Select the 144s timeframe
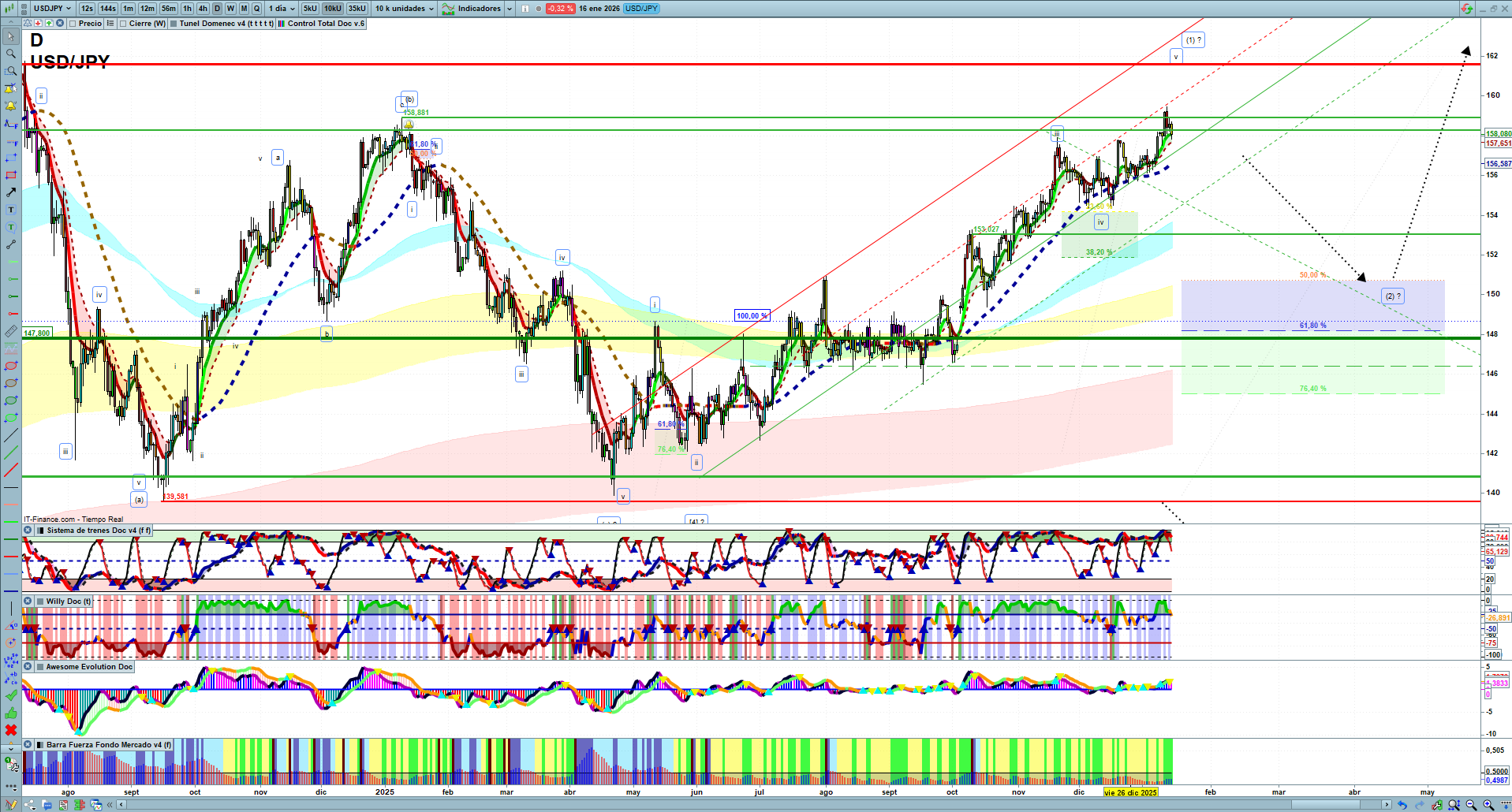This screenshot has height=812, width=1512. tap(108, 9)
